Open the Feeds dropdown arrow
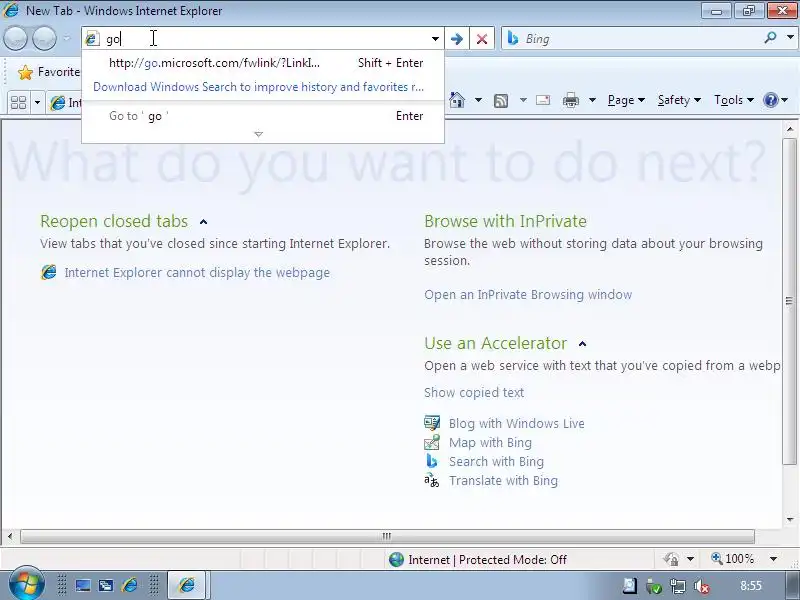The width and height of the screenshot is (800, 600). [x=523, y=100]
